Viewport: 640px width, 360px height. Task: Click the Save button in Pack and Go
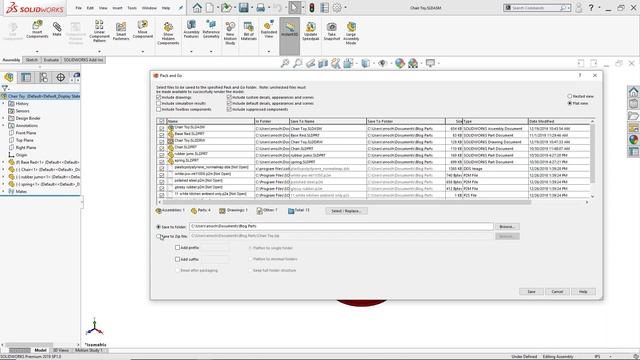click(531, 291)
